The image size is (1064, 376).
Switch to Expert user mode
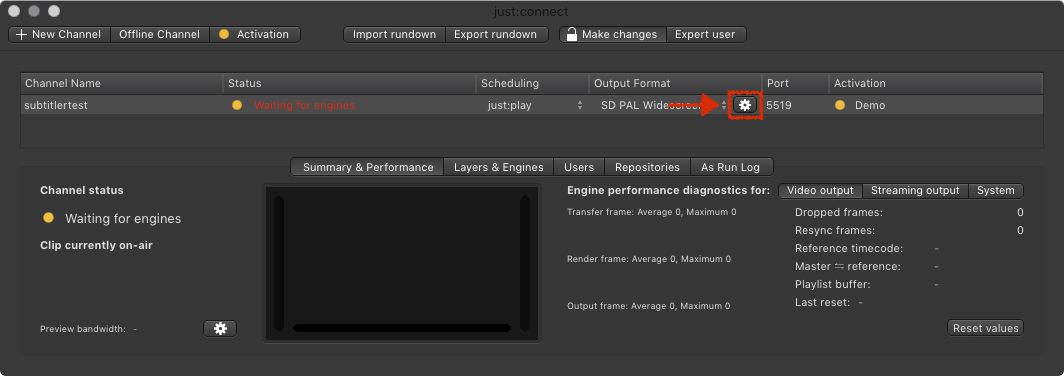point(705,34)
